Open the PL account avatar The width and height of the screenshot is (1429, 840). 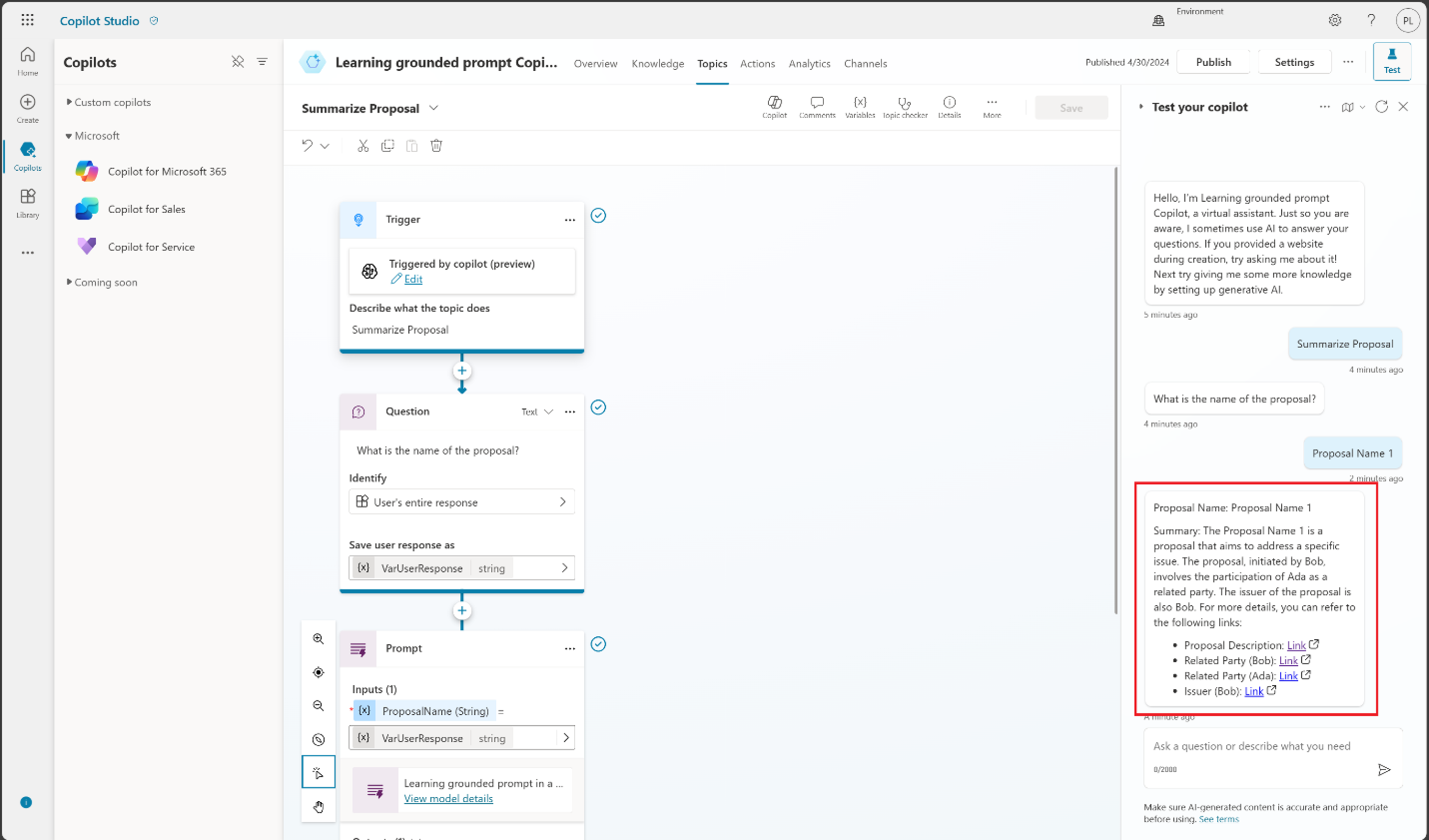point(1408,21)
